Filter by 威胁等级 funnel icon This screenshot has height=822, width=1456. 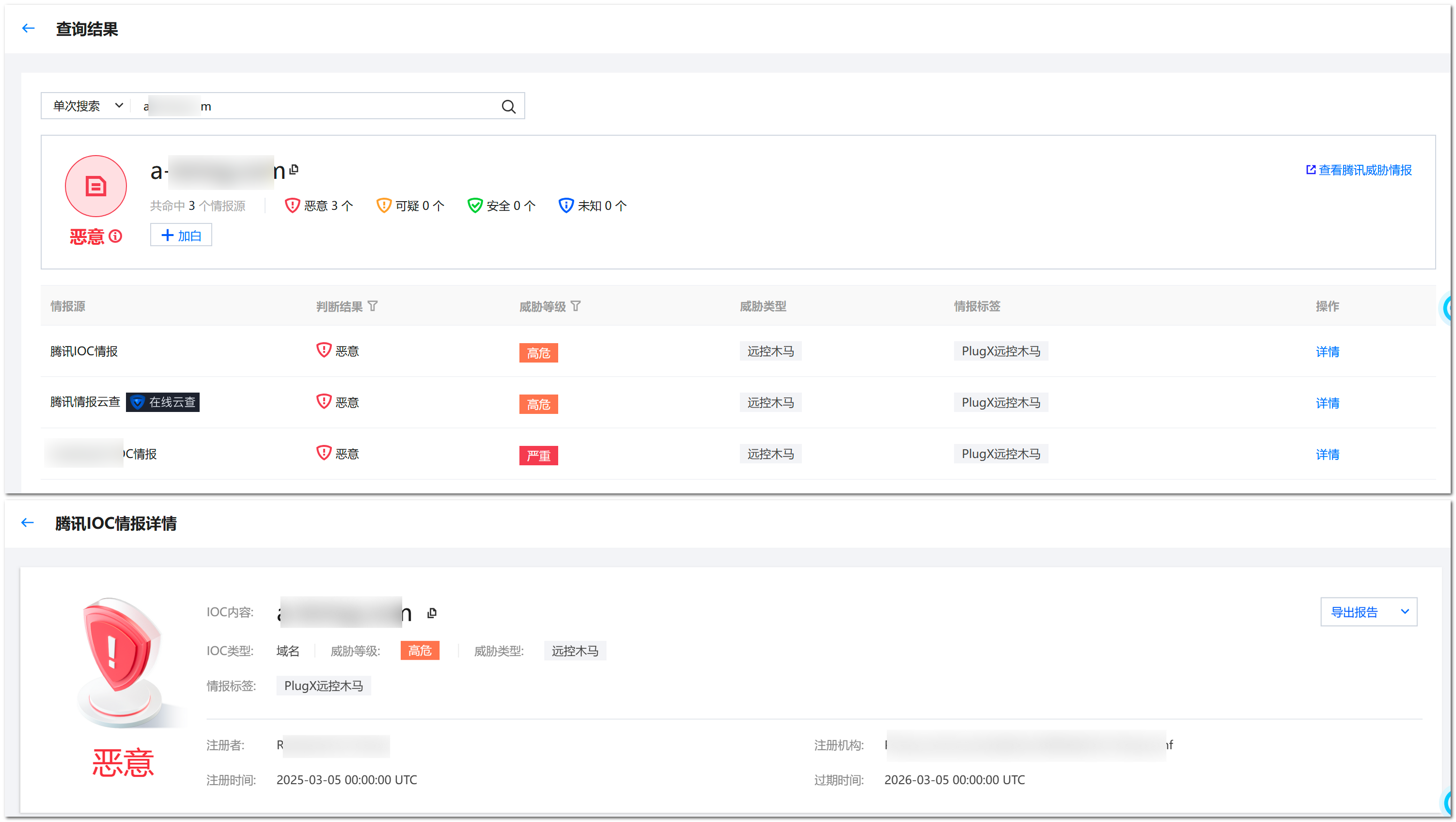click(576, 306)
